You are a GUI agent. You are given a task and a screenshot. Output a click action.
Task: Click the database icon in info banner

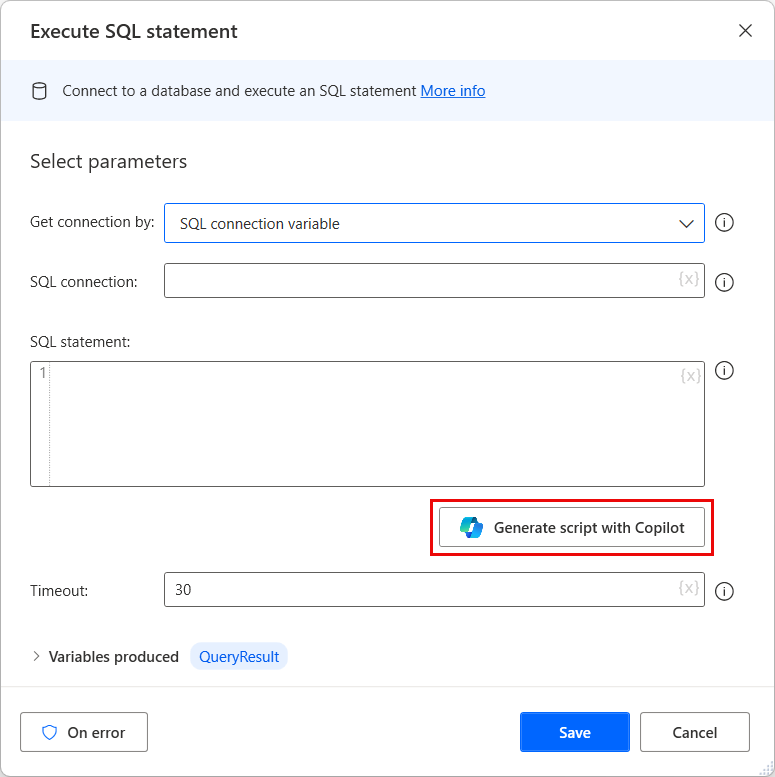pos(40,91)
